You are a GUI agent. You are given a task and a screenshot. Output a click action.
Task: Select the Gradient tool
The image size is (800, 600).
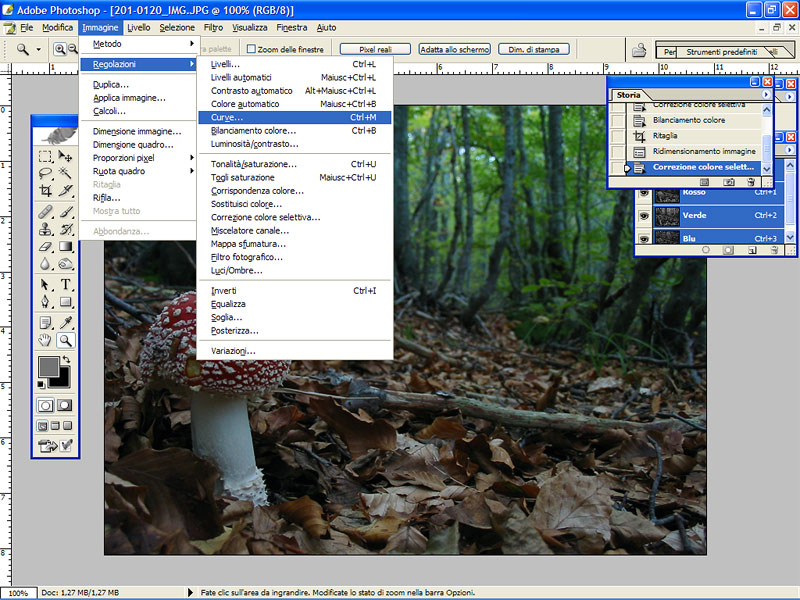pos(65,247)
